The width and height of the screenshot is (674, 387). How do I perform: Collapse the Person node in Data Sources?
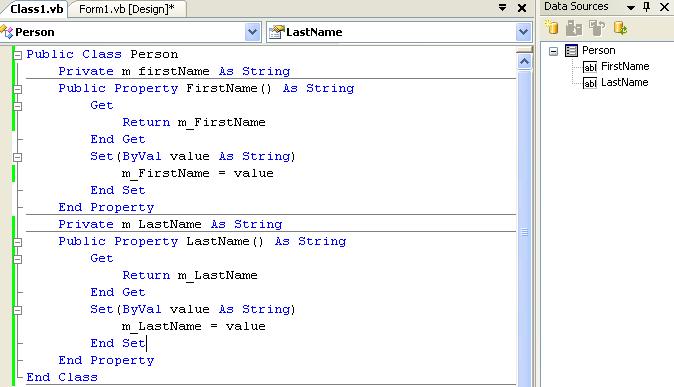pyautogui.click(x=554, y=52)
